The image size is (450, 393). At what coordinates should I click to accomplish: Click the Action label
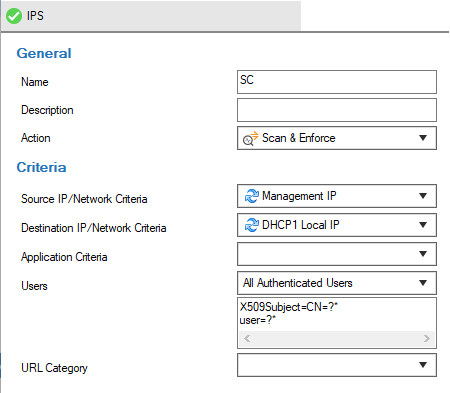tap(36, 138)
